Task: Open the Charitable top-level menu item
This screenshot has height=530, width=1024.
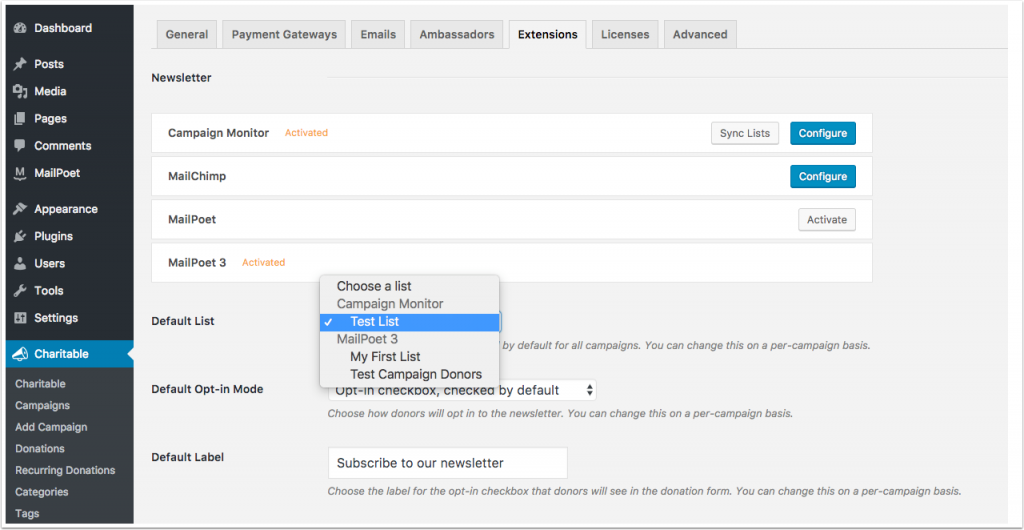Action: click(x=67, y=354)
